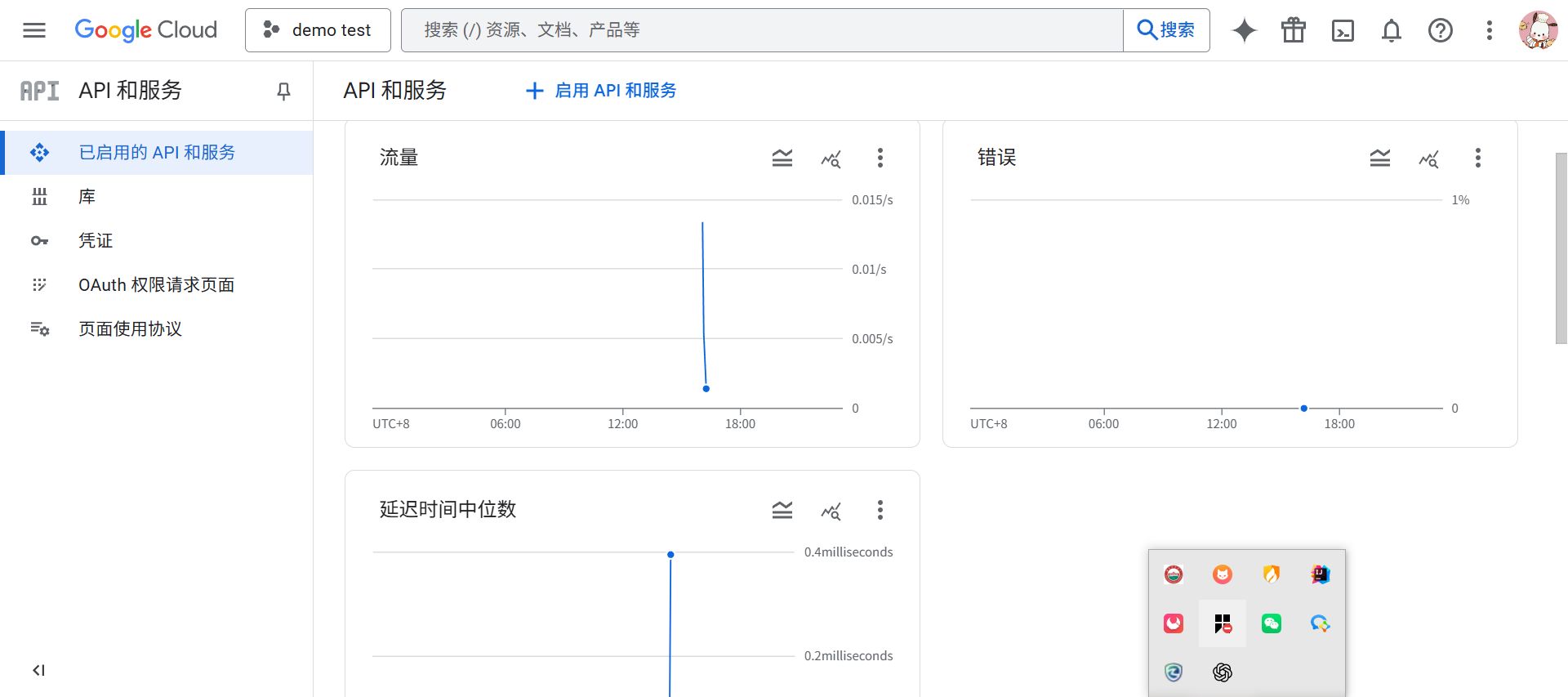The width and height of the screenshot is (1568, 697).
Task: Explore 流量 chart in Metrics Explorer
Action: tap(831, 159)
